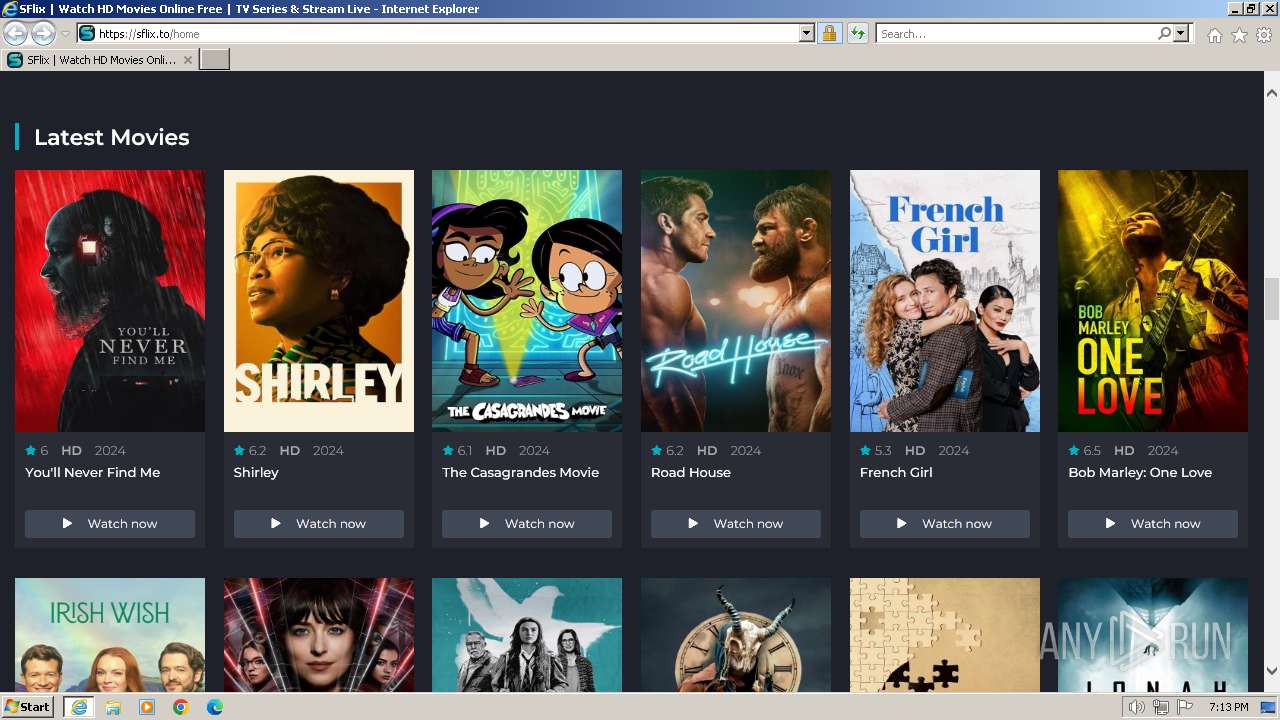1280x720 pixels.
Task: Open the browser Home icon
Action: coord(1214,35)
